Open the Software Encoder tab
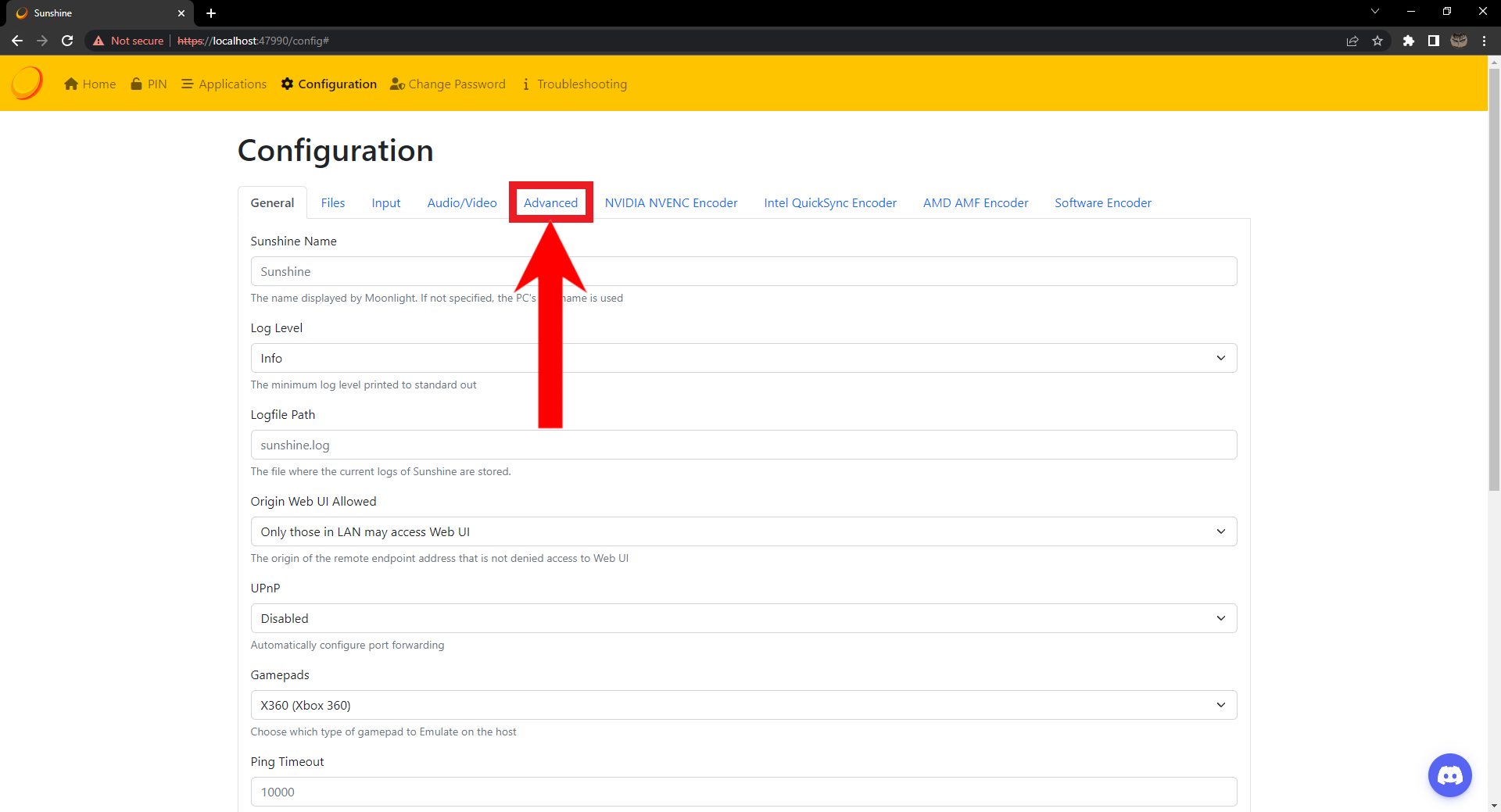This screenshot has width=1501, height=812. (1103, 203)
